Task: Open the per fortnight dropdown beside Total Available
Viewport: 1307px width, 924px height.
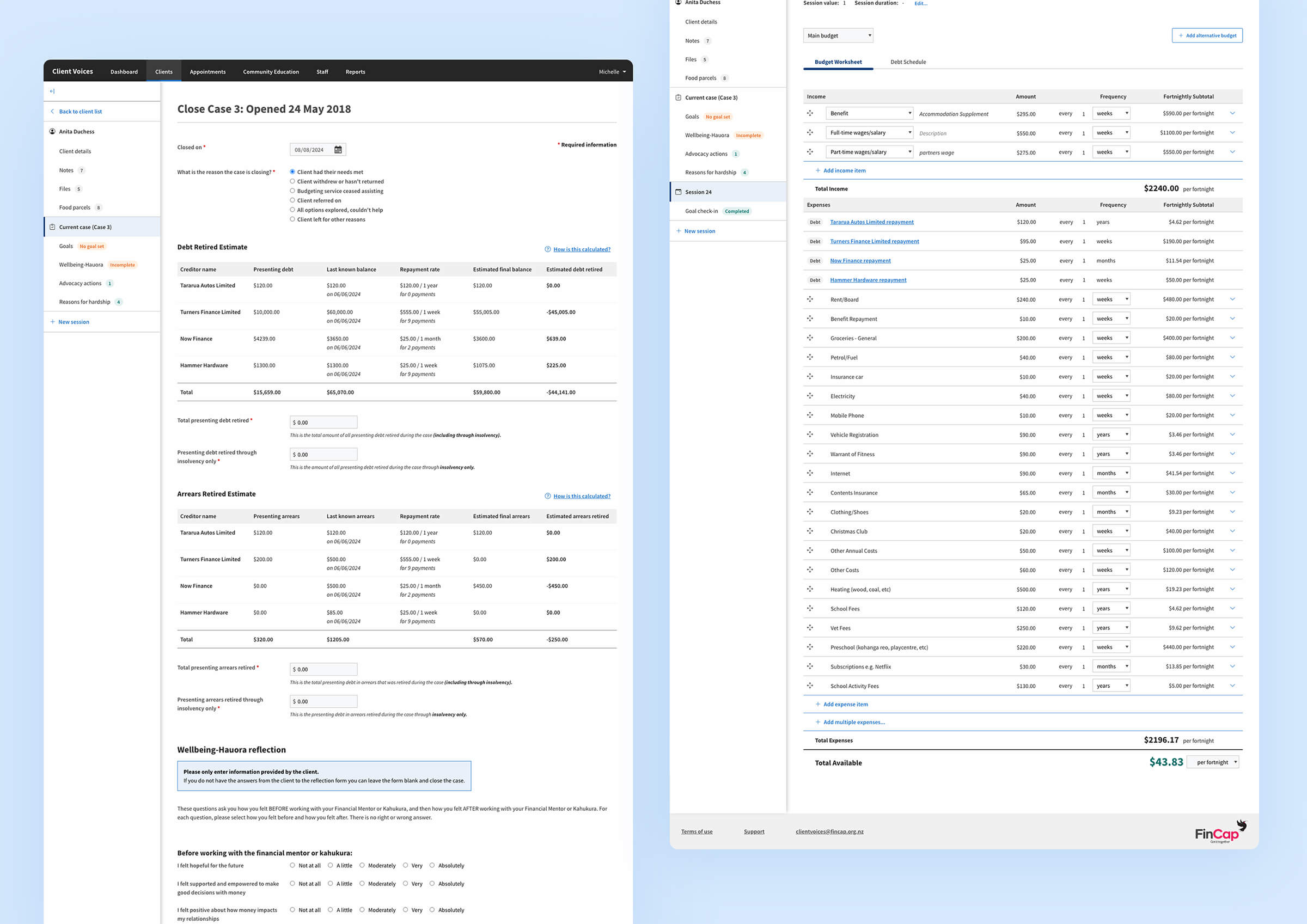Action: 1213,762
